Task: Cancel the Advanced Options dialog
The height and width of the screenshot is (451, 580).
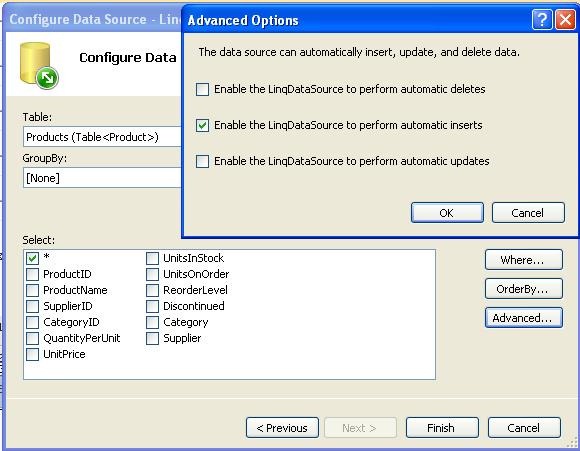Action: (x=528, y=213)
